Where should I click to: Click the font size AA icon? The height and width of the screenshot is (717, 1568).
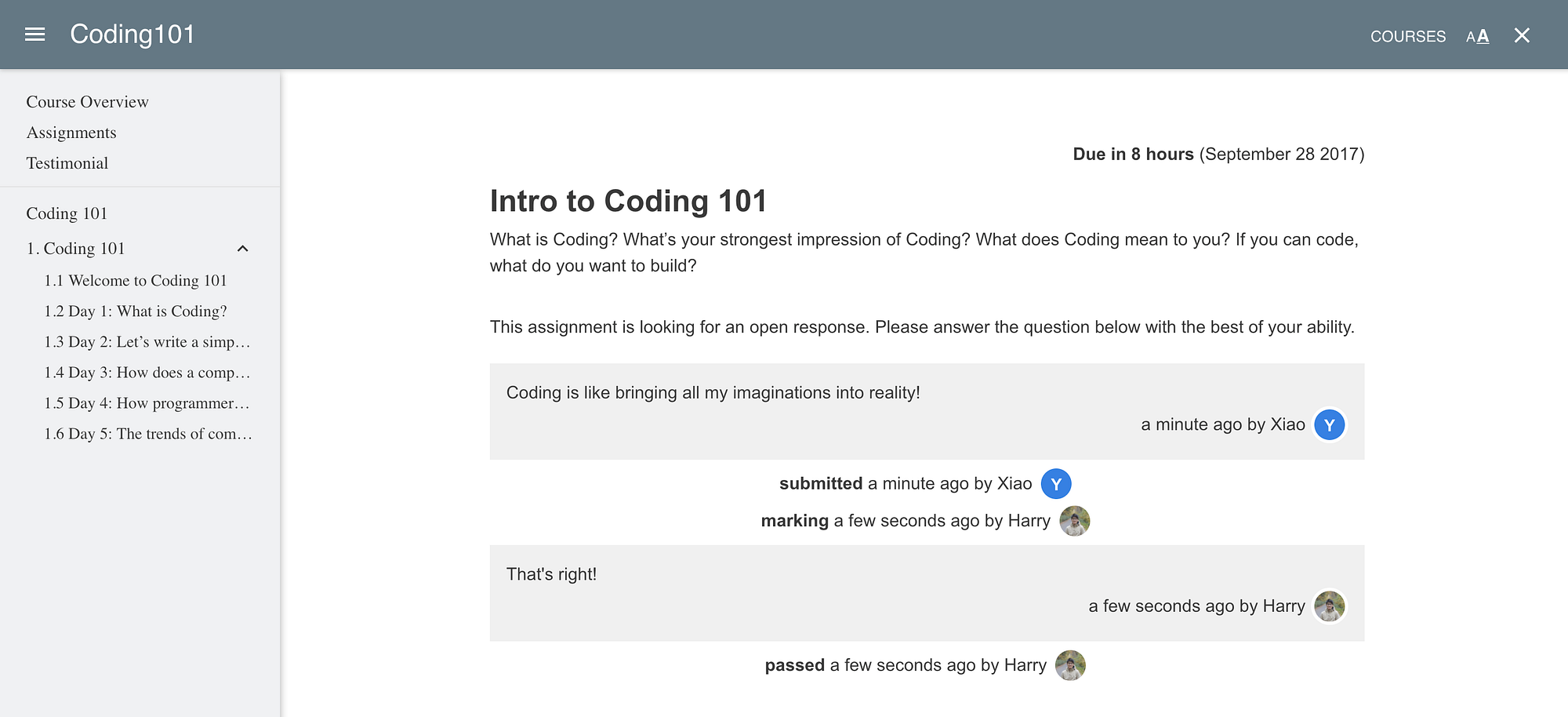pos(1477,36)
